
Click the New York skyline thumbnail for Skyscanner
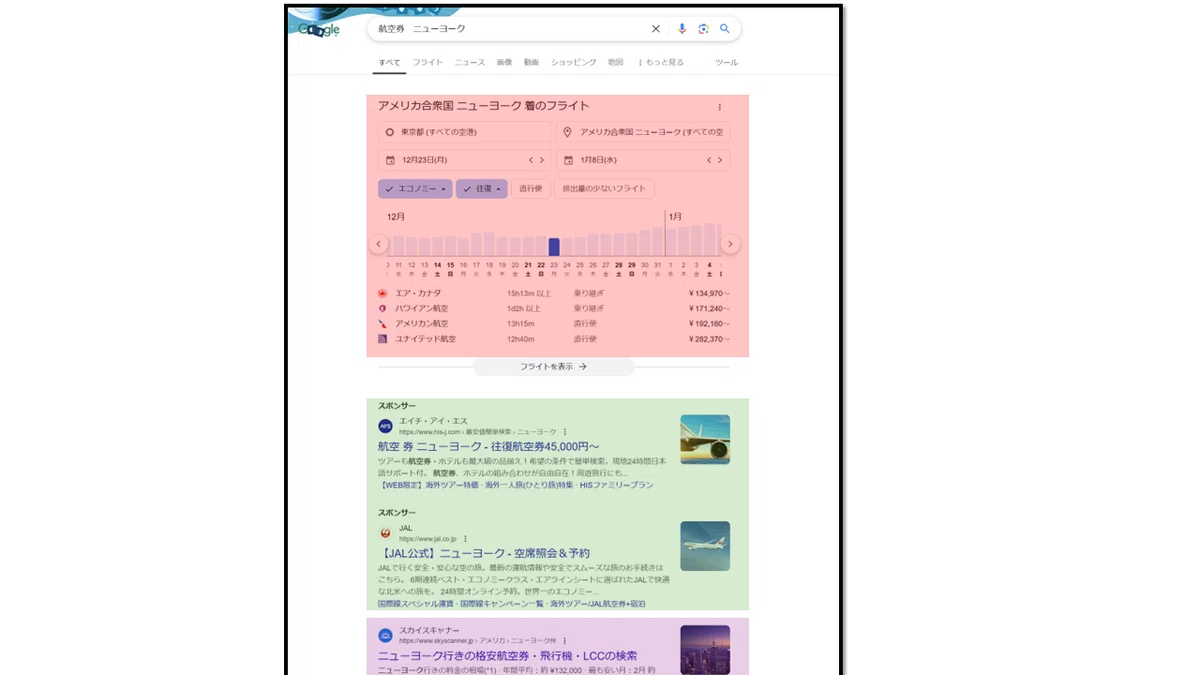click(x=705, y=649)
